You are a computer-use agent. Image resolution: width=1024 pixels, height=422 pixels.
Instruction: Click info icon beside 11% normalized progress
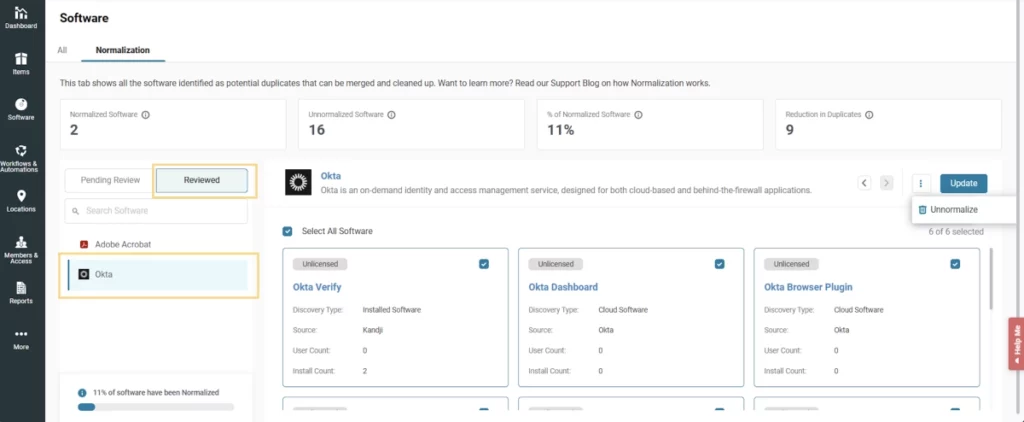(82, 393)
